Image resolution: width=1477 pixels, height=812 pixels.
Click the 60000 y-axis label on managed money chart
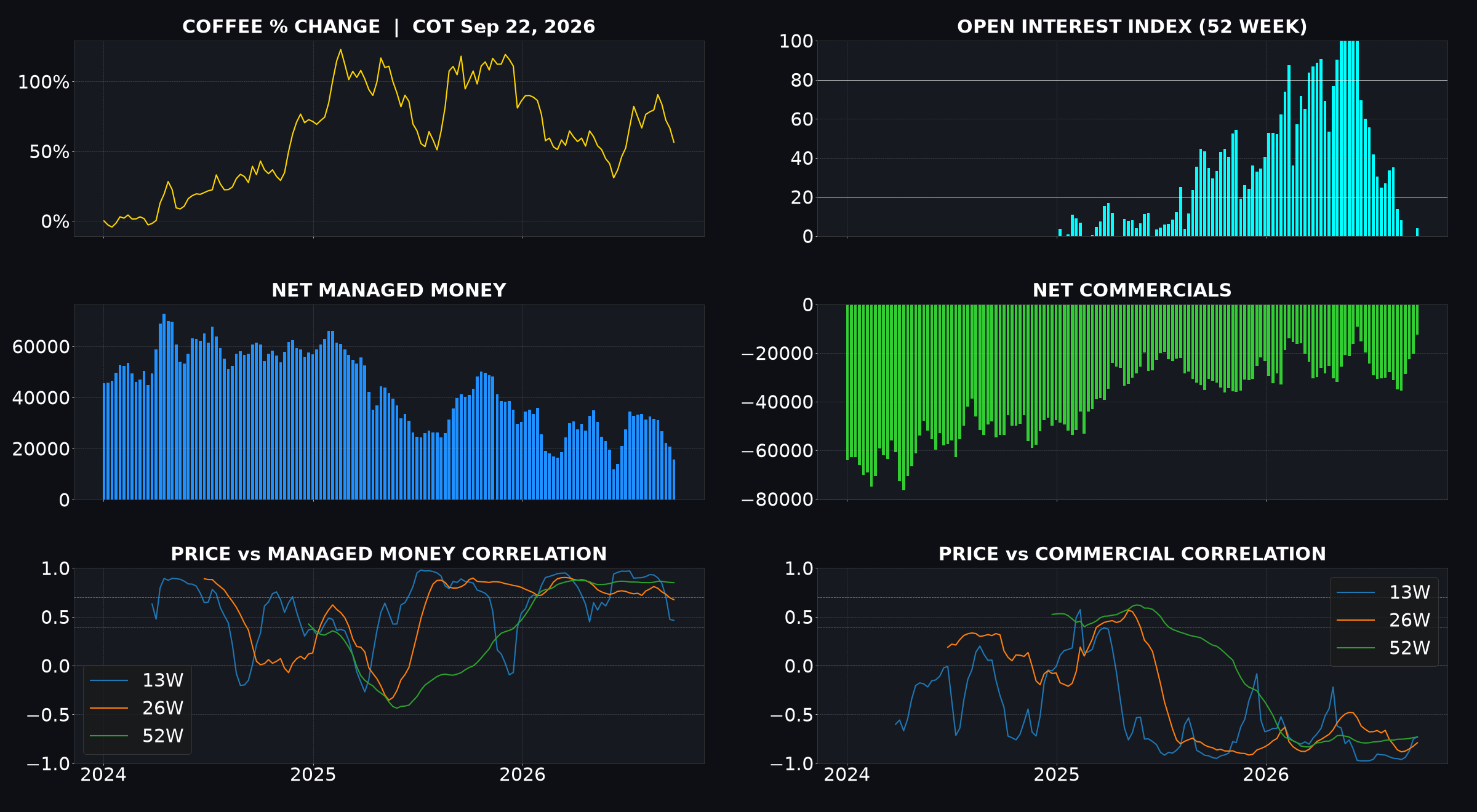[41, 347]
